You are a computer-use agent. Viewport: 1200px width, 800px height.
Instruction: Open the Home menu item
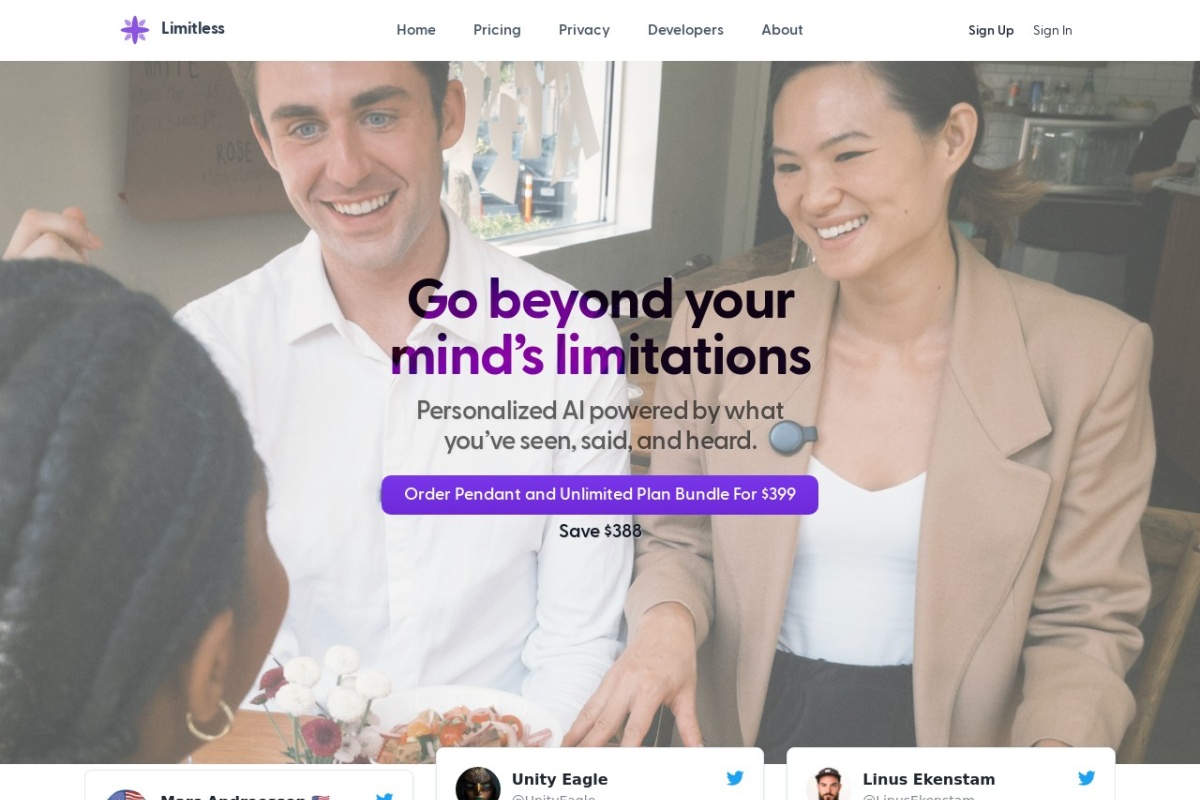pos(416,30)
